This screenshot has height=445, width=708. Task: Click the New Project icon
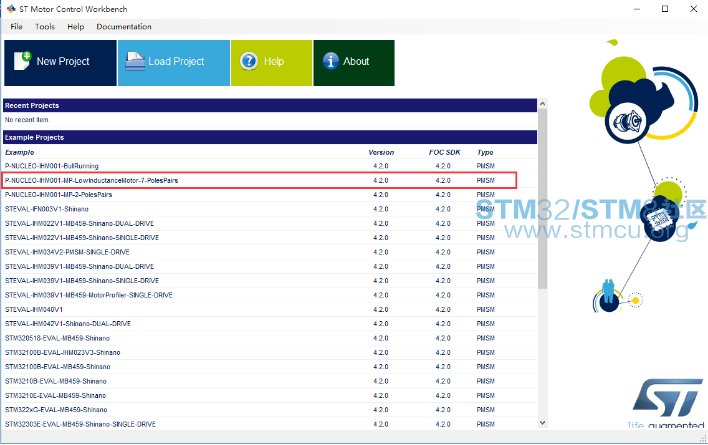[x=23, y=61]
